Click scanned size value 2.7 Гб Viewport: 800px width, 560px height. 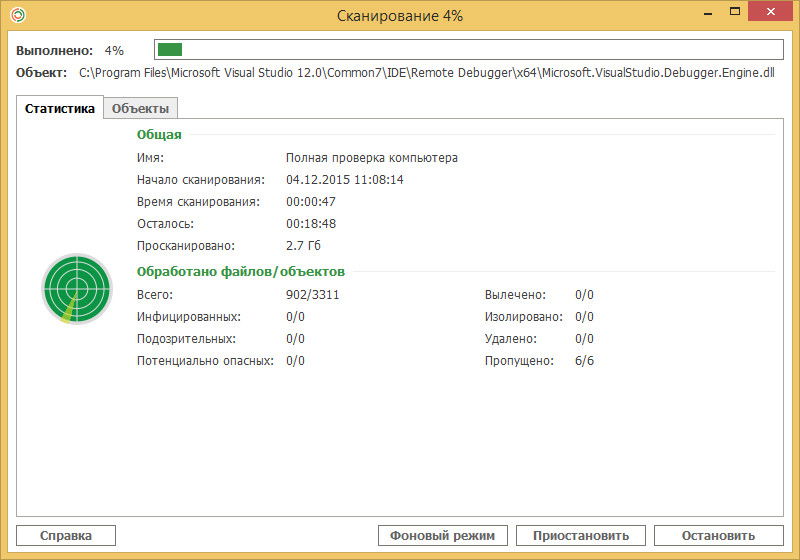(303, 245)
